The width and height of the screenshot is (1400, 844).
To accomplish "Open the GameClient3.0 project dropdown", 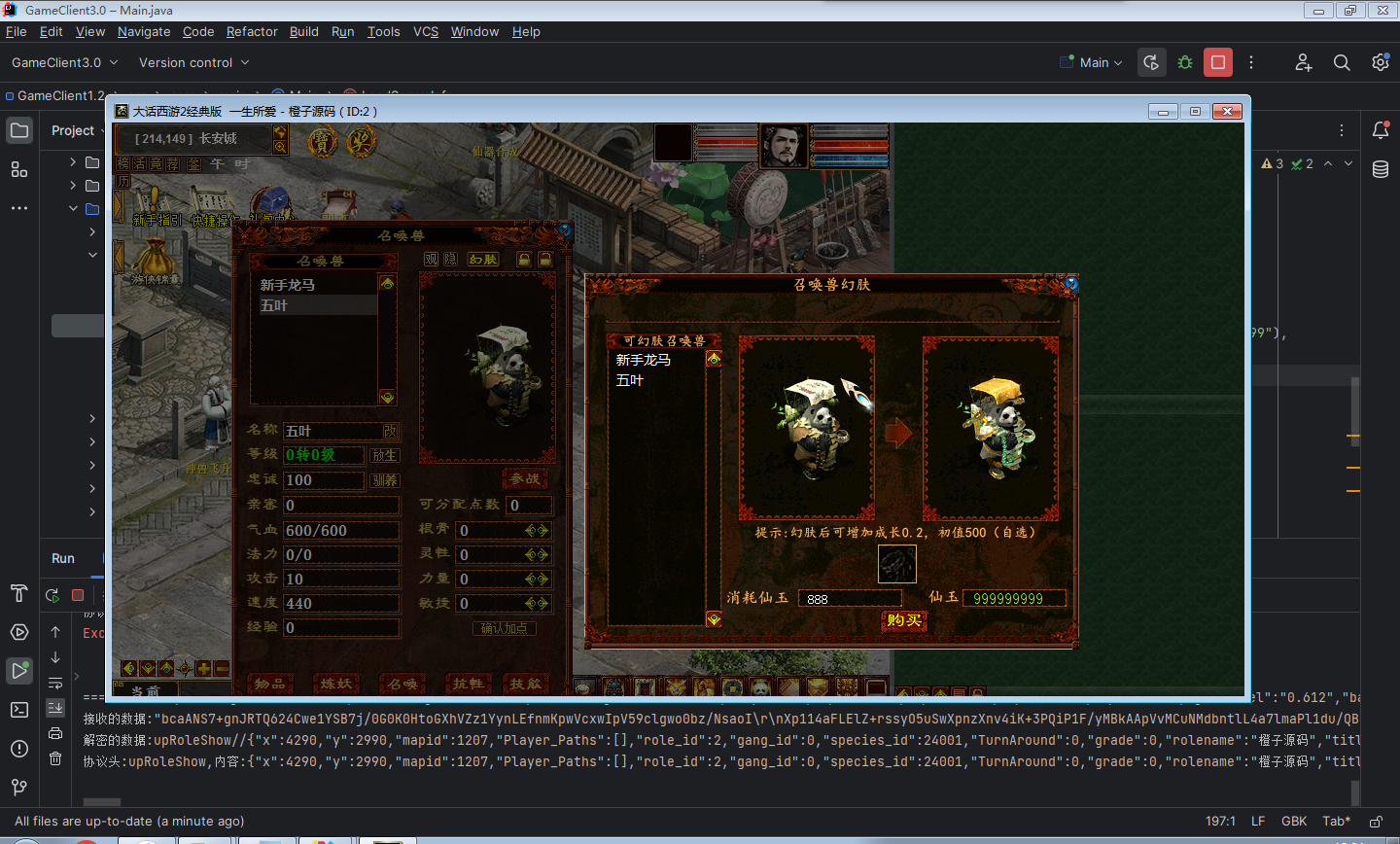I will tap(64, 62).
